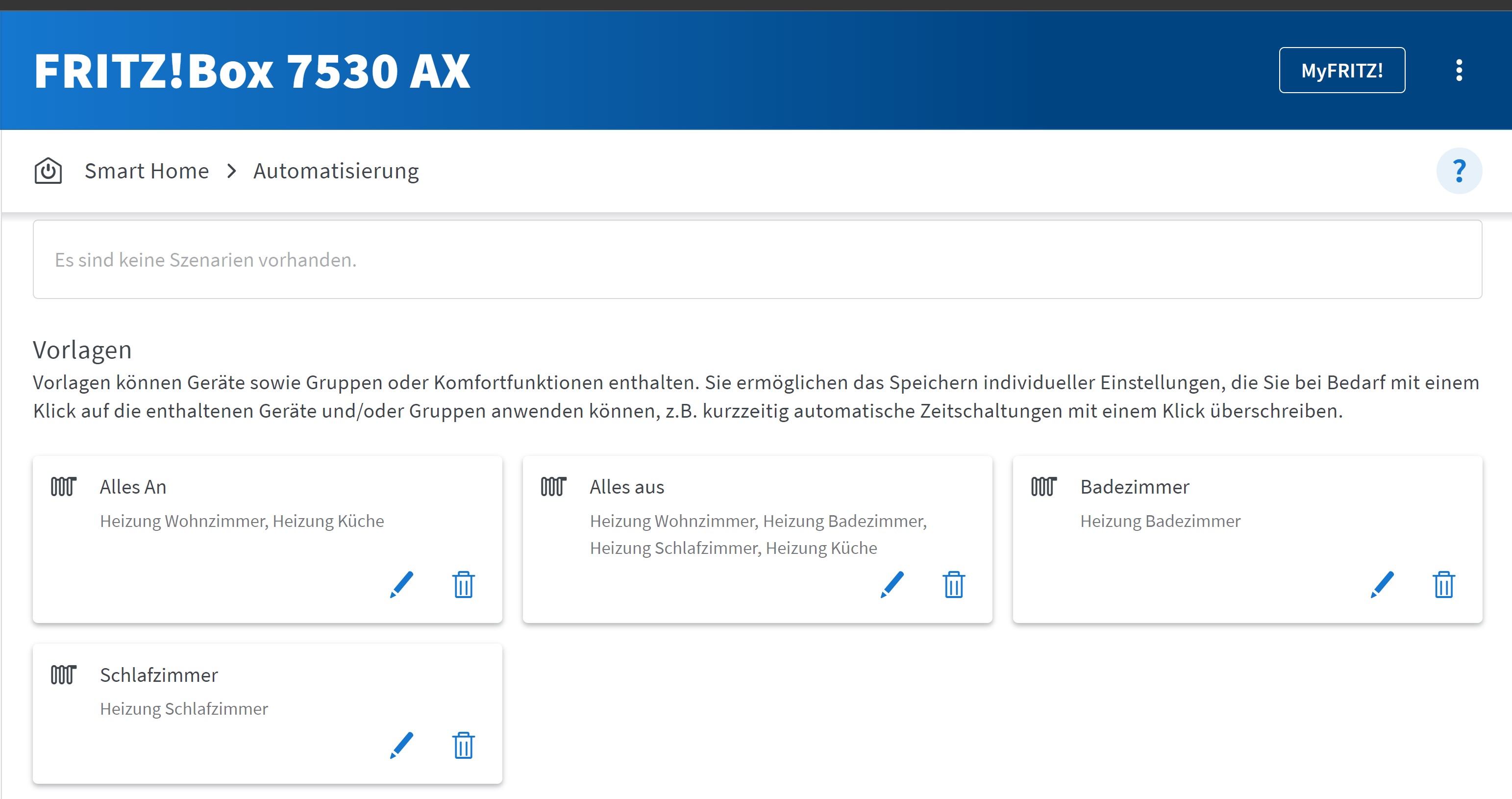This screenshot has width=1512, height=799.
Task: Click 'Es sind keine Szenarien vorhanden.' message
Action: [205, 259]
